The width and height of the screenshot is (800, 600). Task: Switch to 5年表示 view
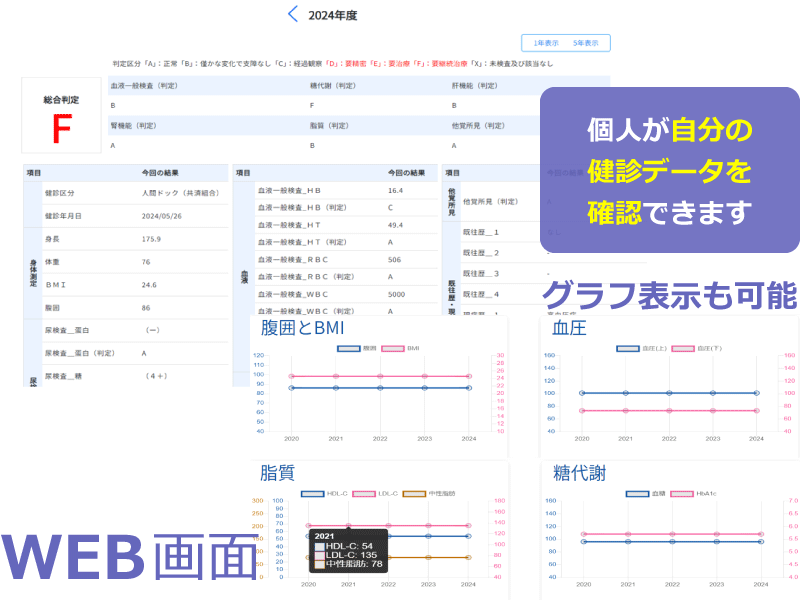[586, 43]
